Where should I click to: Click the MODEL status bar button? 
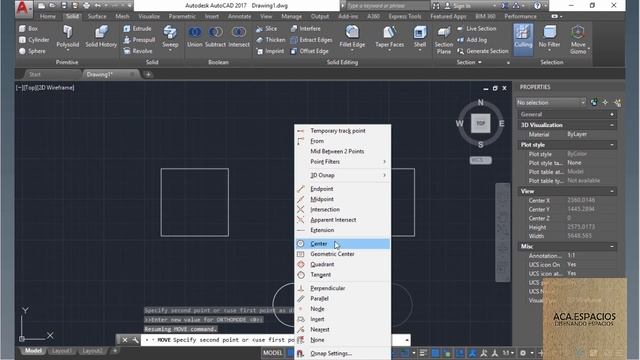(x=272, y=353)
